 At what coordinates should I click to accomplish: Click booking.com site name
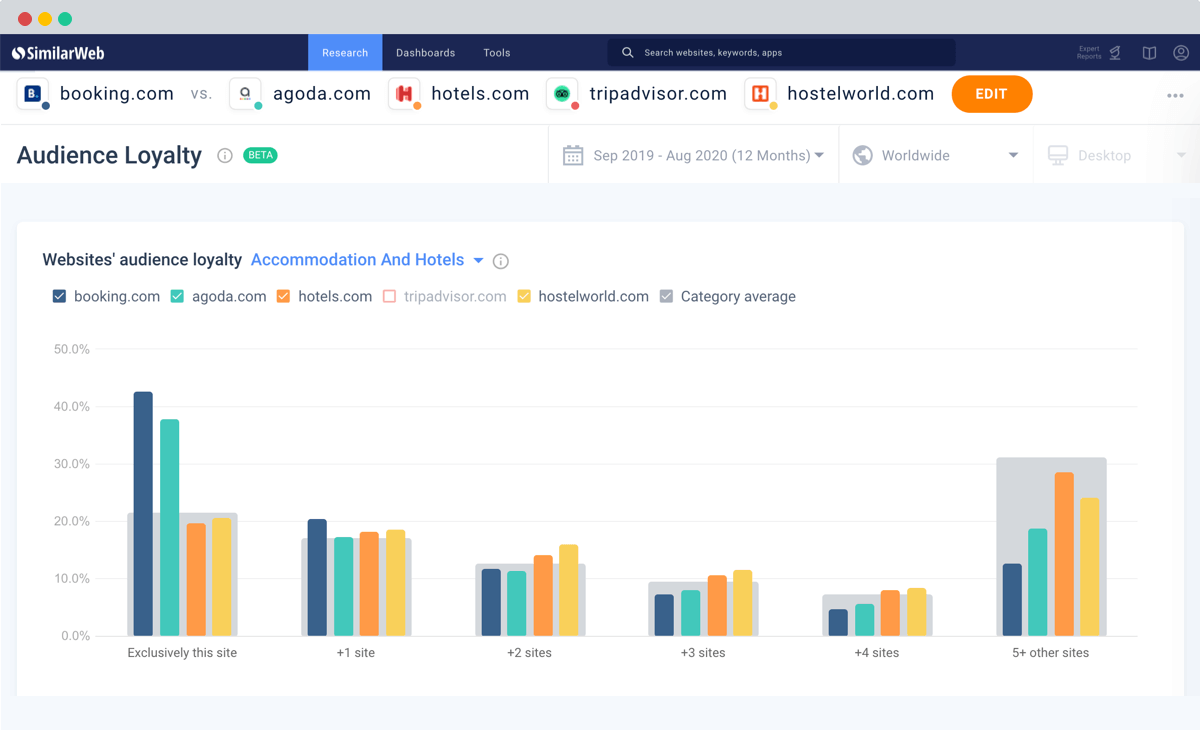tap(117, 94)
